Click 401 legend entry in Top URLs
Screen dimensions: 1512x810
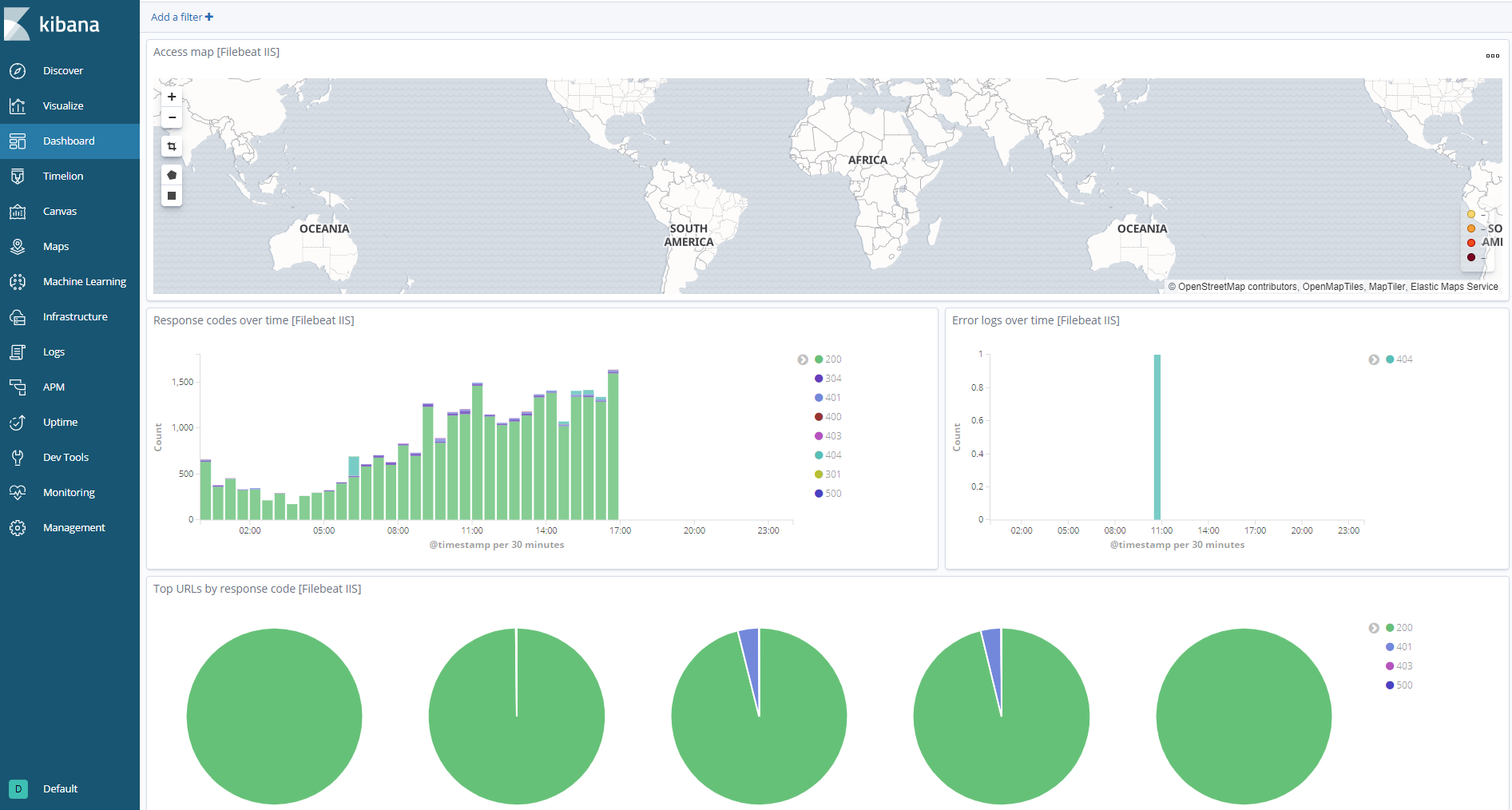(1399, 647)
